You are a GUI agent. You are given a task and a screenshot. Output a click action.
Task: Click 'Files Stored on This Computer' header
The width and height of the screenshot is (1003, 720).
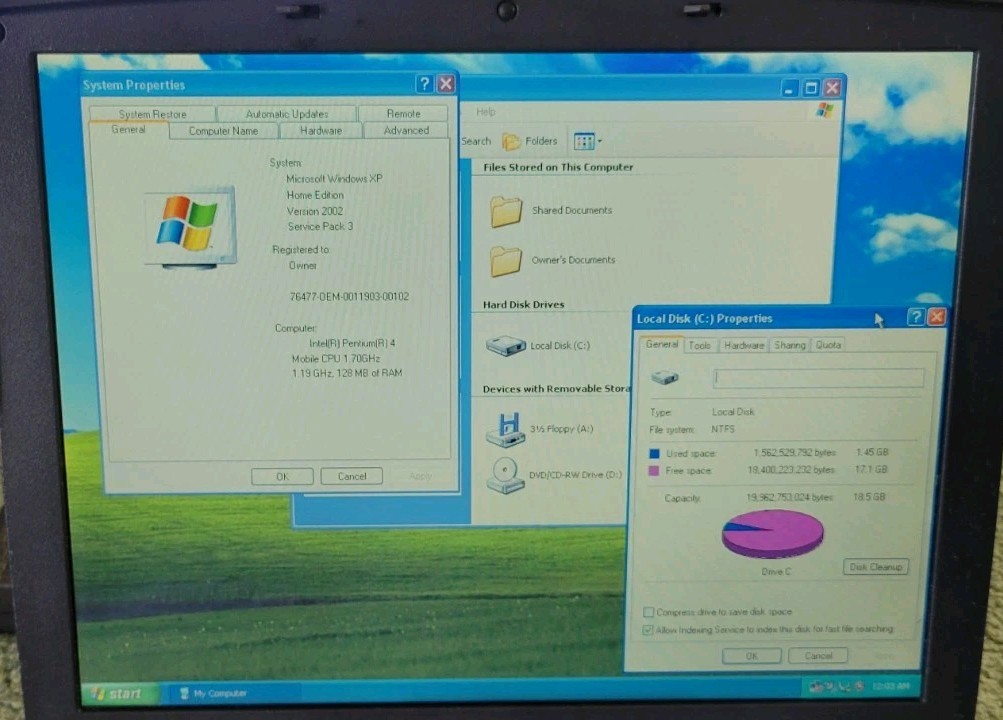tap(558, 168)
